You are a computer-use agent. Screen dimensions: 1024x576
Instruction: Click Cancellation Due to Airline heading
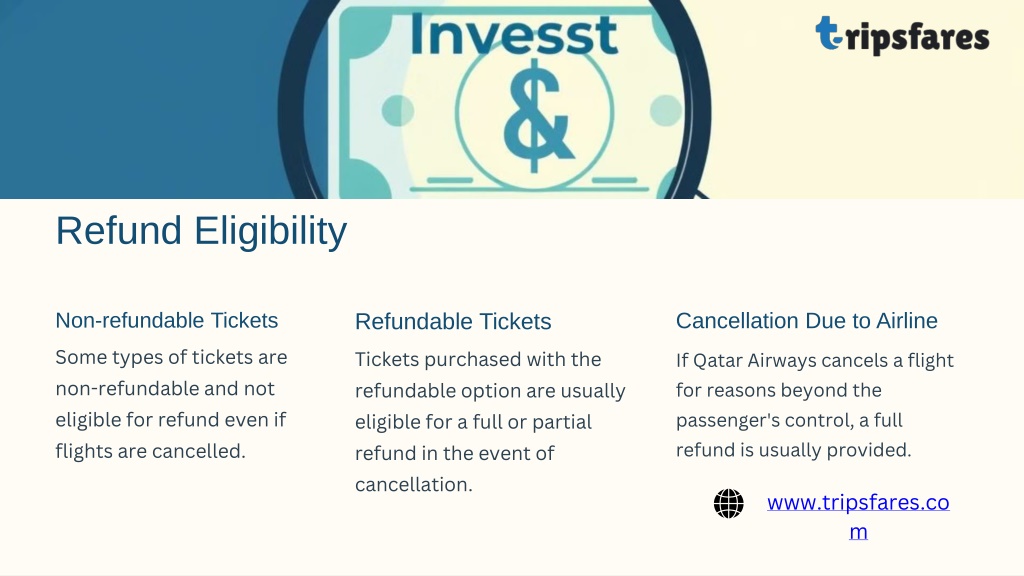point(807,321)
